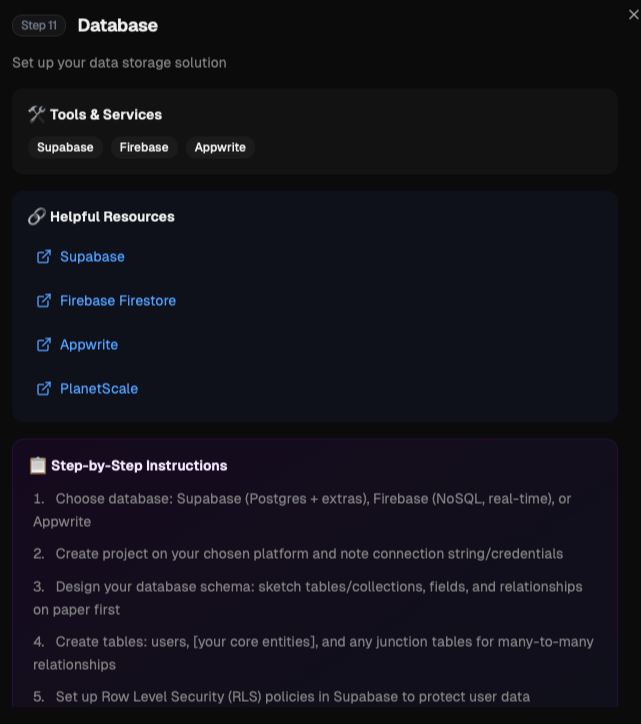Screen dimensions: 641x724
Task: Open the Supabase resource link text
Action: click(x=92, y=257)
